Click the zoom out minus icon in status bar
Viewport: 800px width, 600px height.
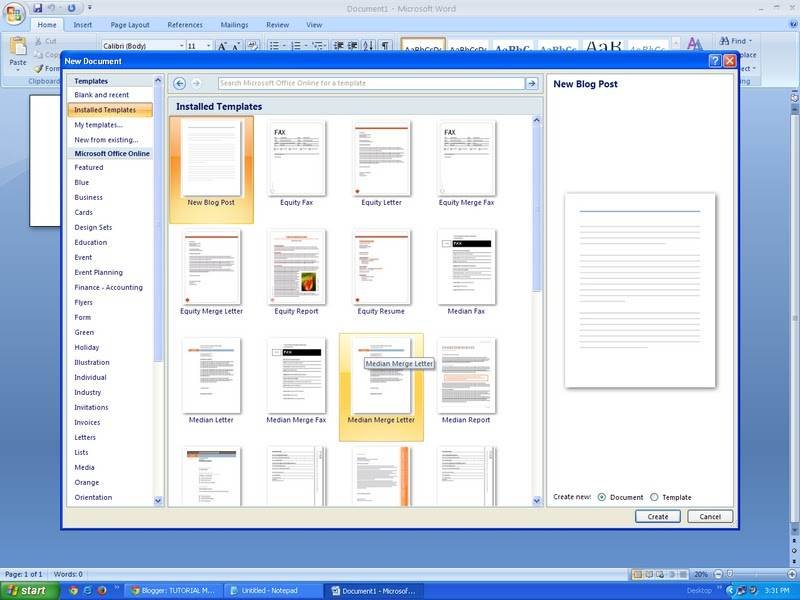coord(718,574)
